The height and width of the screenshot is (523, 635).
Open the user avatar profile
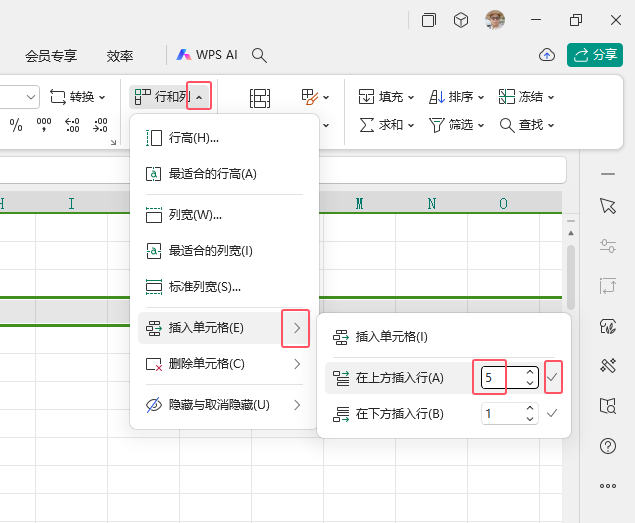tap(495, 19)
